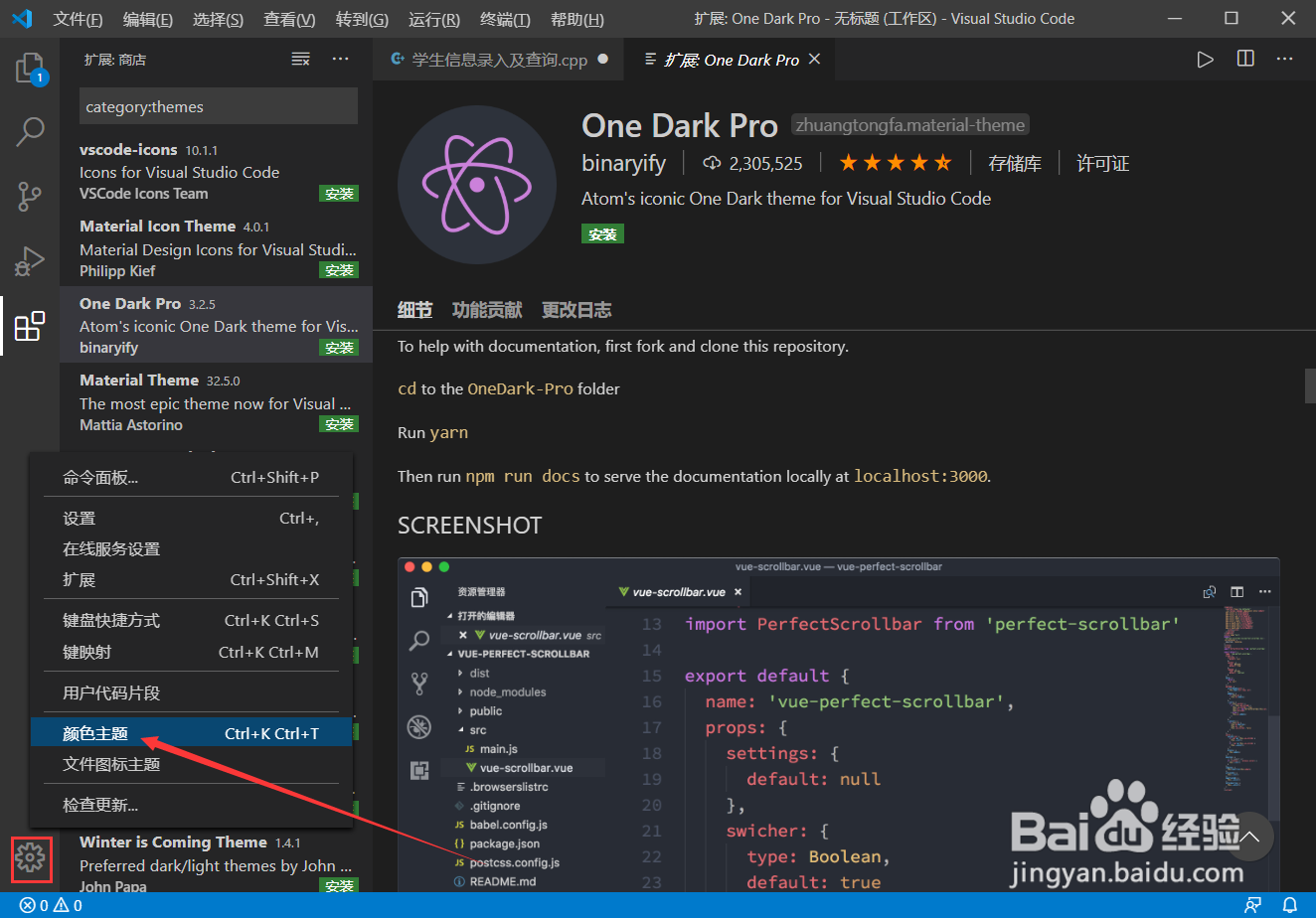Switch to the 细节 details tab
1316x918 pixels.
[x=414, y=310]
